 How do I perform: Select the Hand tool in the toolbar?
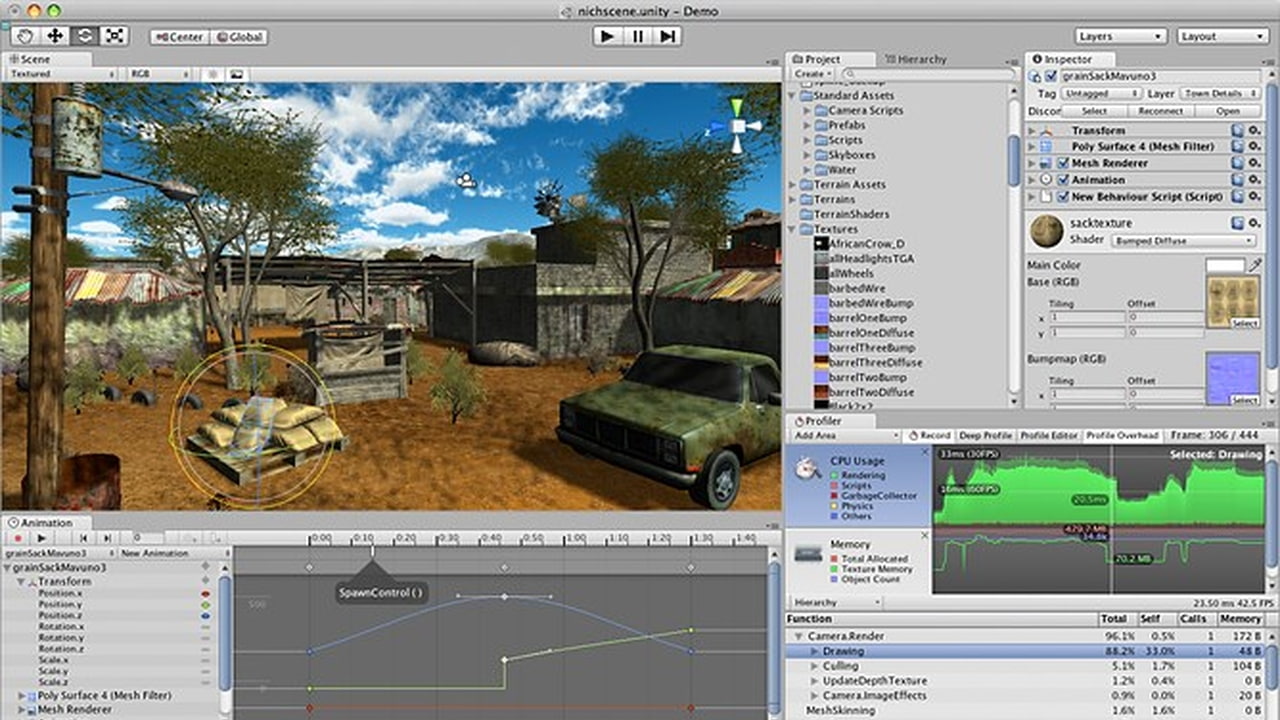pyautogui.click(x=25, y=36)
